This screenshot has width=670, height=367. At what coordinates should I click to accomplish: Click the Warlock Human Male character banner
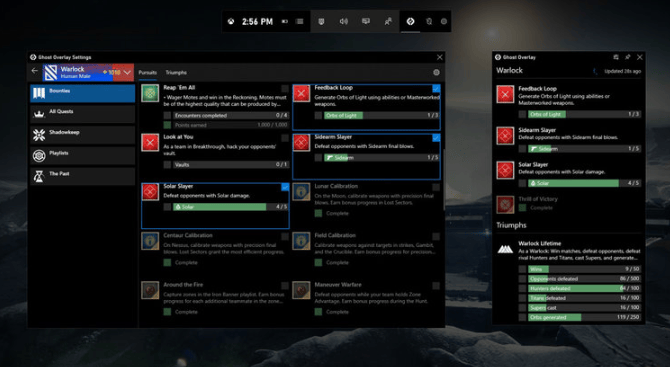point(88,72)
